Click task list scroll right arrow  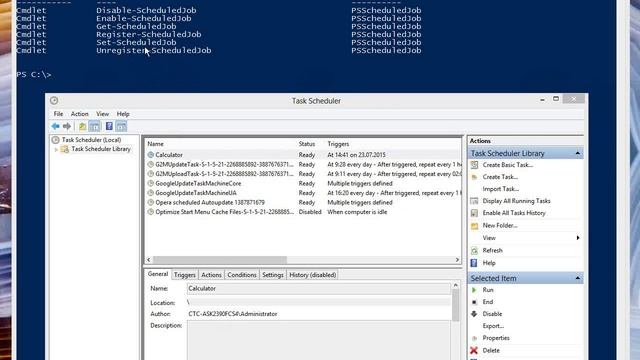[457, 260]
